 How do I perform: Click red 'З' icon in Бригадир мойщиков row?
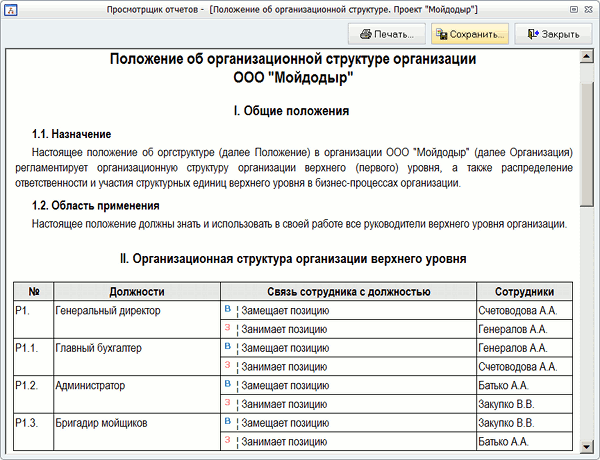click(228, 440)
